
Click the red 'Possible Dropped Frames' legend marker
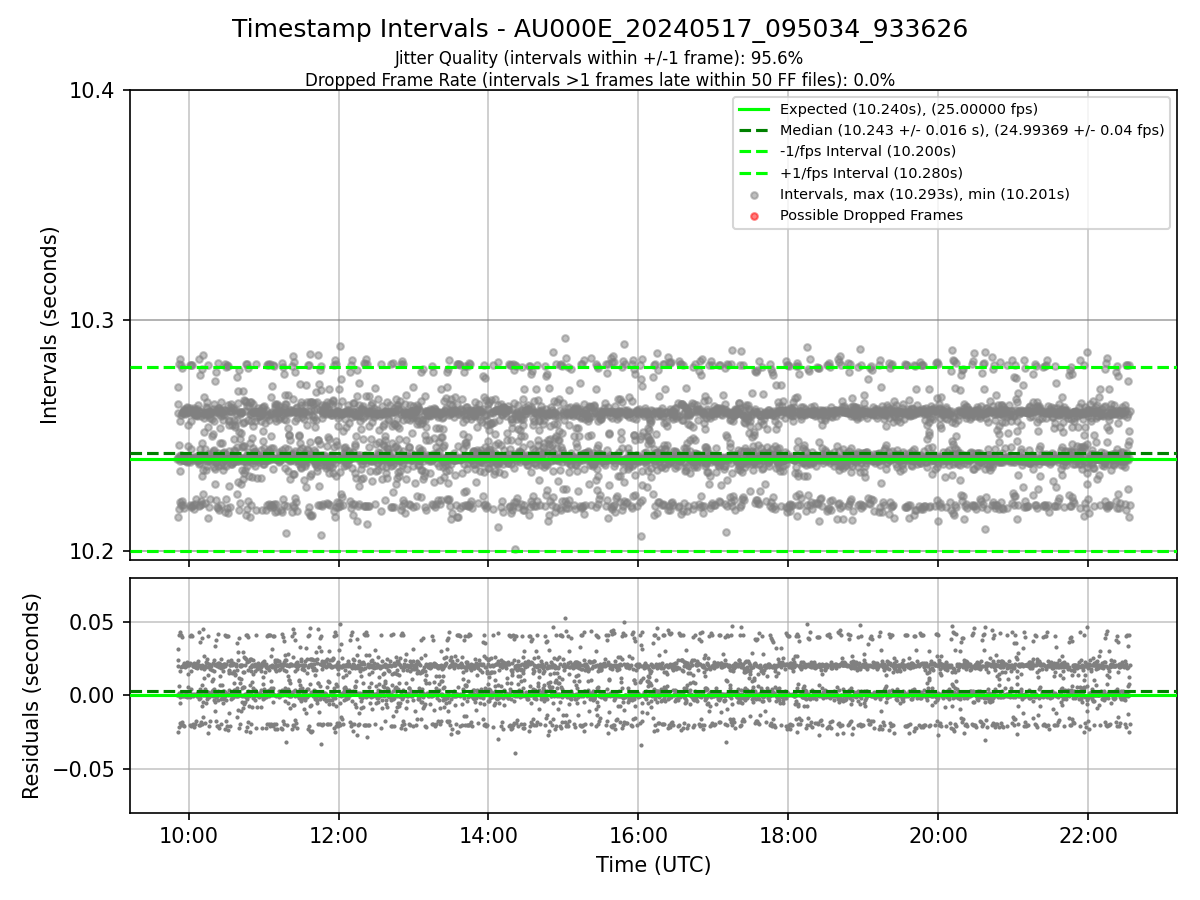(754, 216)
